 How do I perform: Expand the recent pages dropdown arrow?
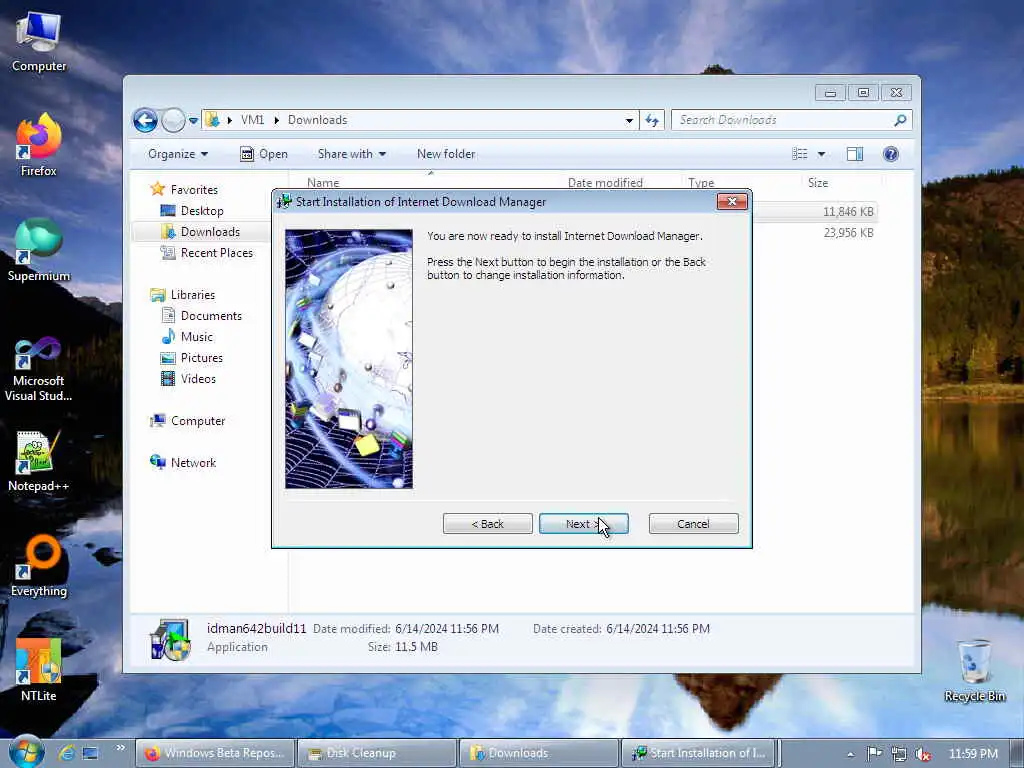pyautogui.click(x=193, y=121)
